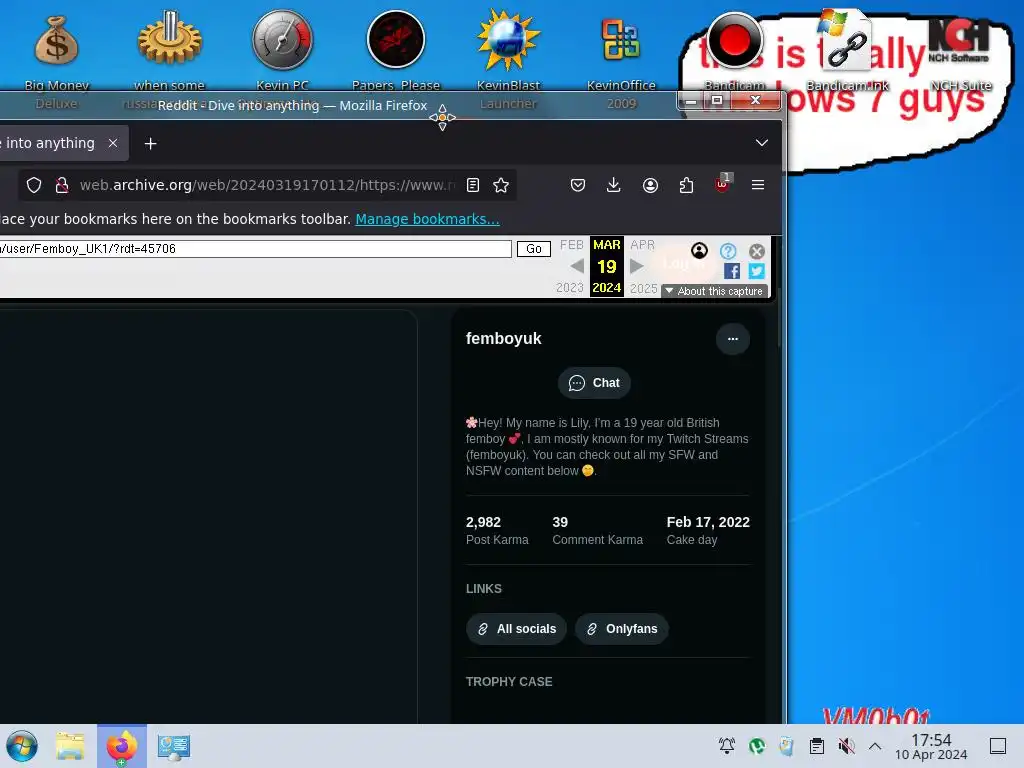Close the Wayback toolbar
This screenshot has width=1024, height=768.
click(x=757, y=251)
